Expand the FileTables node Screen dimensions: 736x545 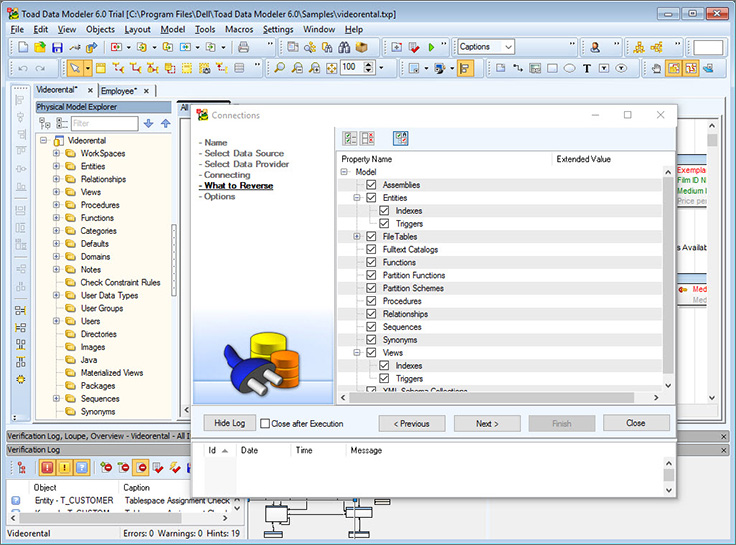(357, 236)
